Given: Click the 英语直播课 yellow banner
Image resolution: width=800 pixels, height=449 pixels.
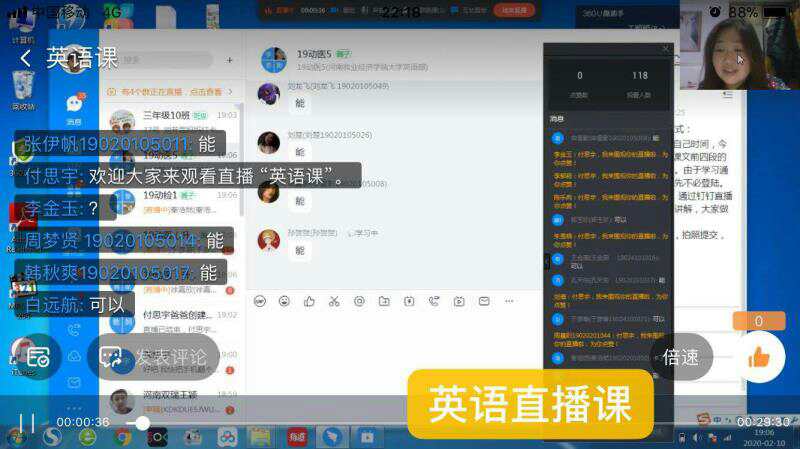Looking at the screenshot, I should click(x=530, y=404).
